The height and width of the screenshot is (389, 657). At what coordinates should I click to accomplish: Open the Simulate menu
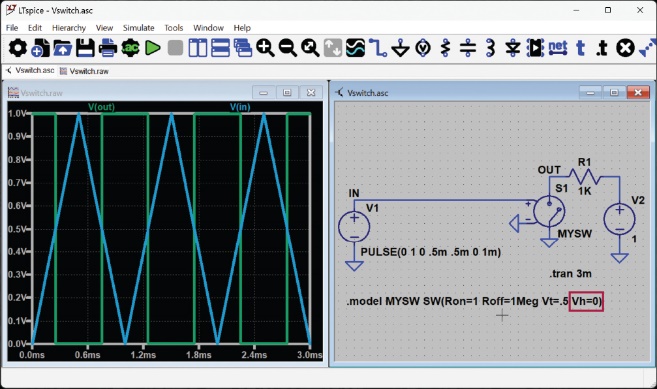coord(138,28)
